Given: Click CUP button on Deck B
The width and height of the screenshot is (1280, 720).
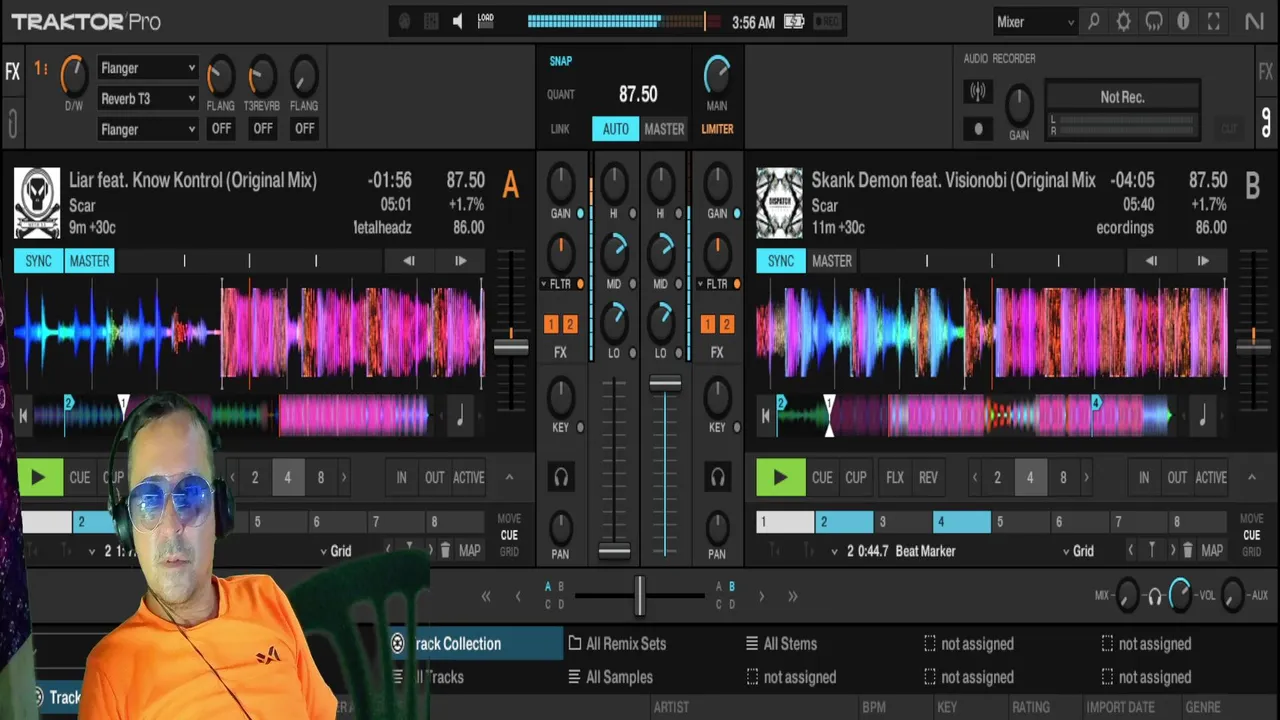Looking at the screenshot, I should pyautogui.click(x=856, y=477).
